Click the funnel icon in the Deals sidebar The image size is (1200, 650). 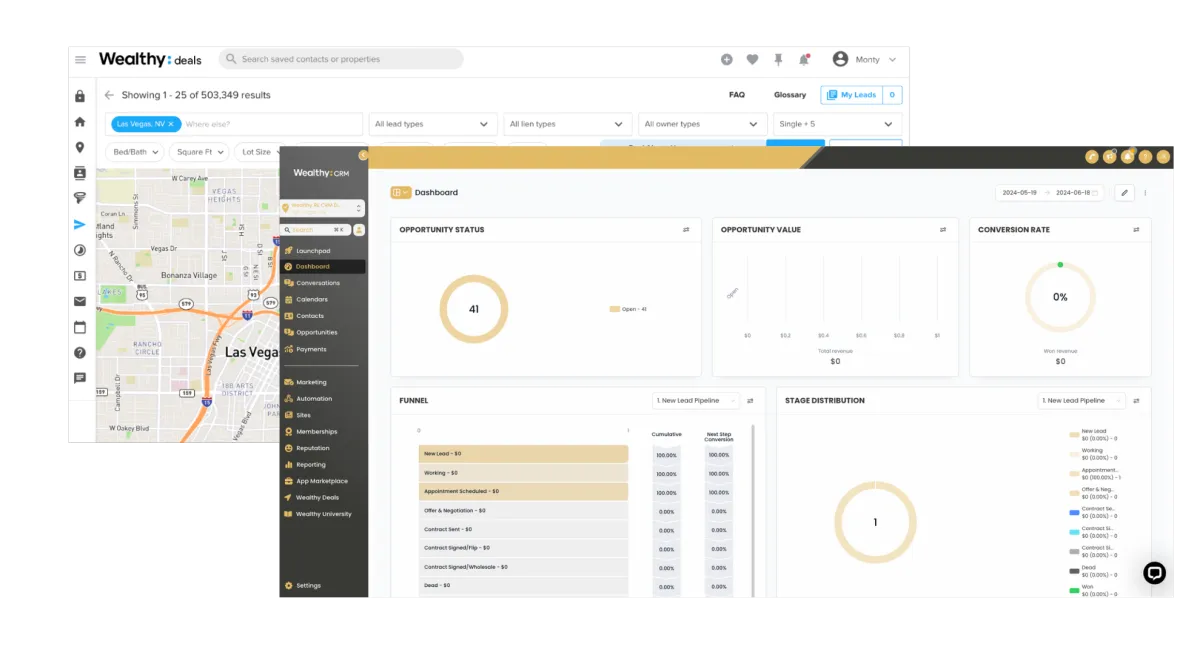click(x=80, y=198)
